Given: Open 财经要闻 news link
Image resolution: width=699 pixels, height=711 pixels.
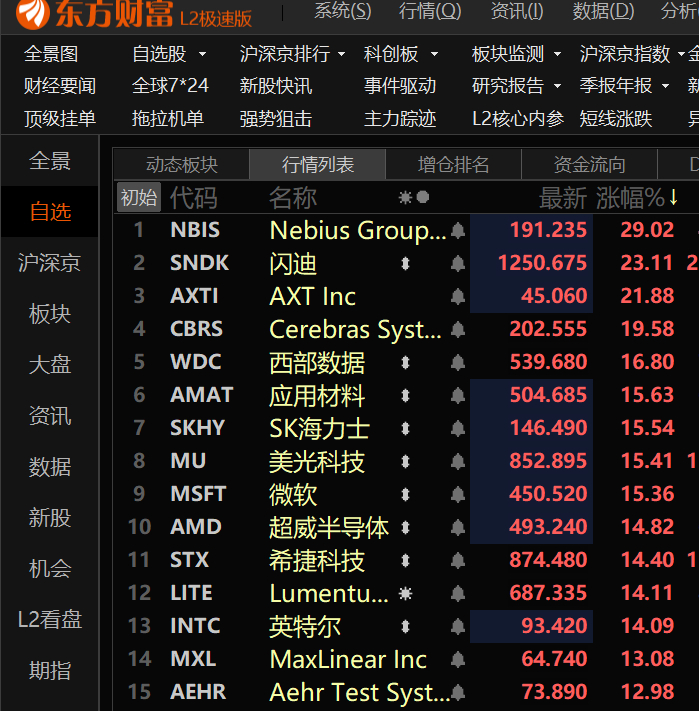Looking at the screenshot, I should click(60, 86).
